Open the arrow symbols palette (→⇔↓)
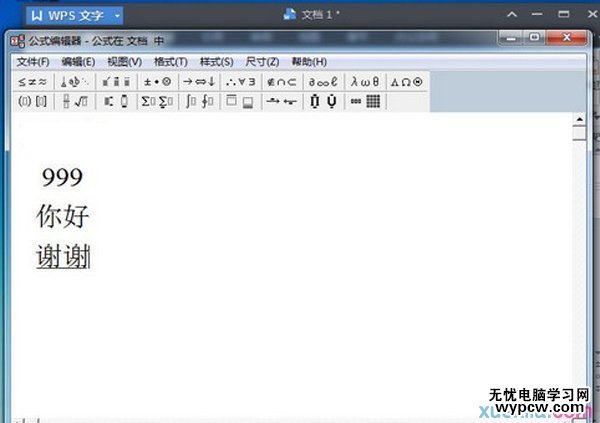Image resolution: width=600 pixels, height=423 pixels. point(199,82)
